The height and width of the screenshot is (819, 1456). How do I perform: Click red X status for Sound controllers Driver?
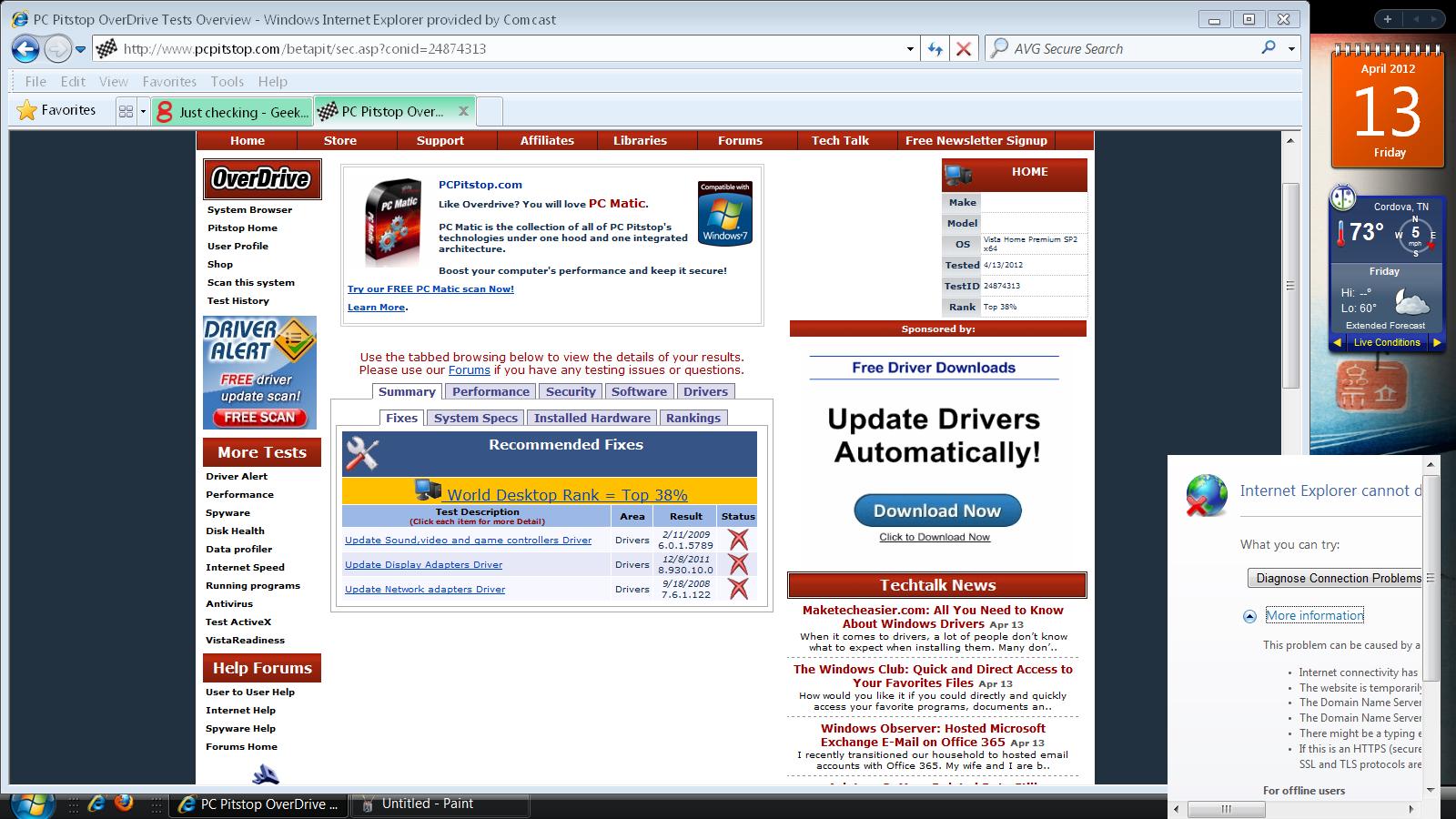tap(738, 540)
